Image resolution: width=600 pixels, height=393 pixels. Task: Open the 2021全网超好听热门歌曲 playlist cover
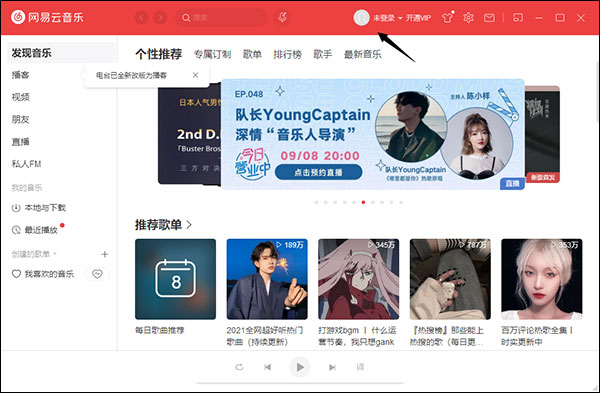(x=267, y=279)
